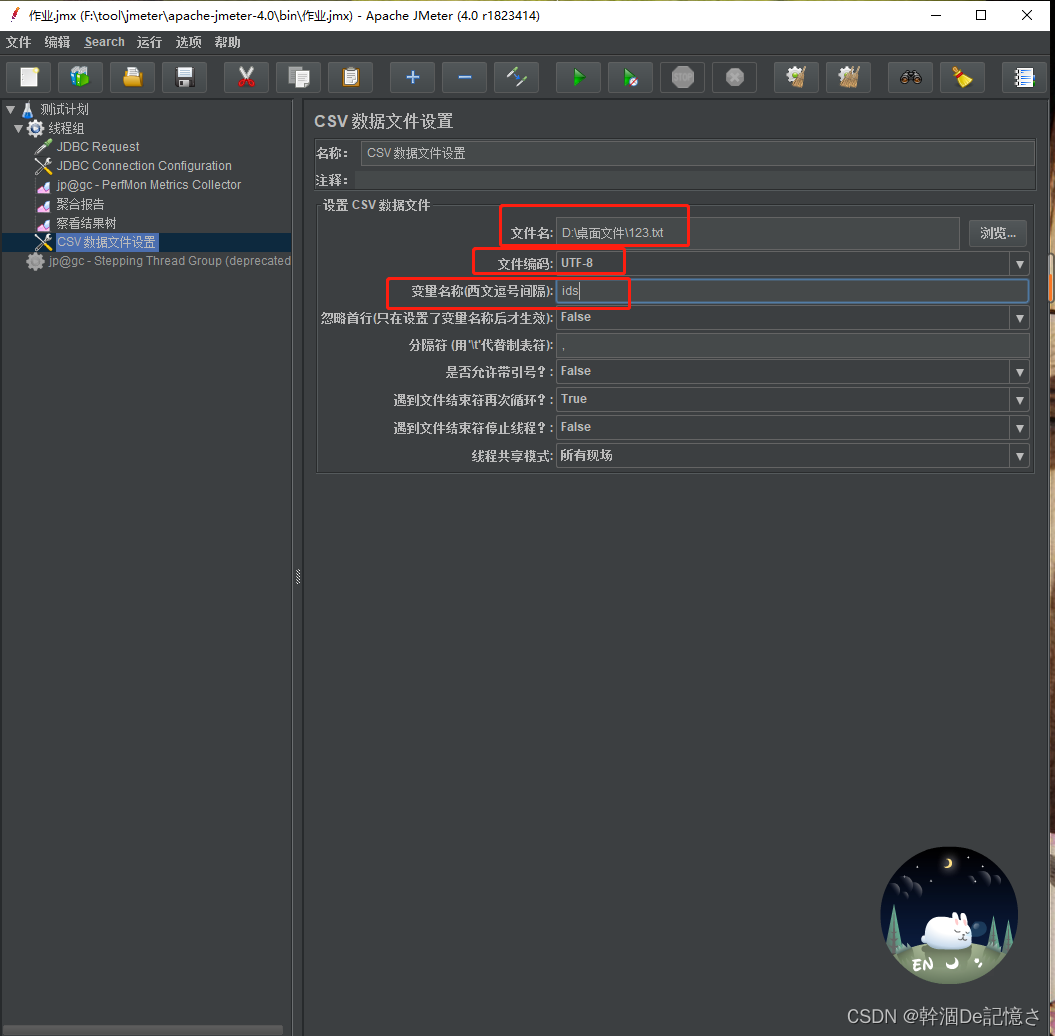Viewport: 1055px width, 1036px height.
Task: Open the Search menu
Action: [x=104, y=42]
